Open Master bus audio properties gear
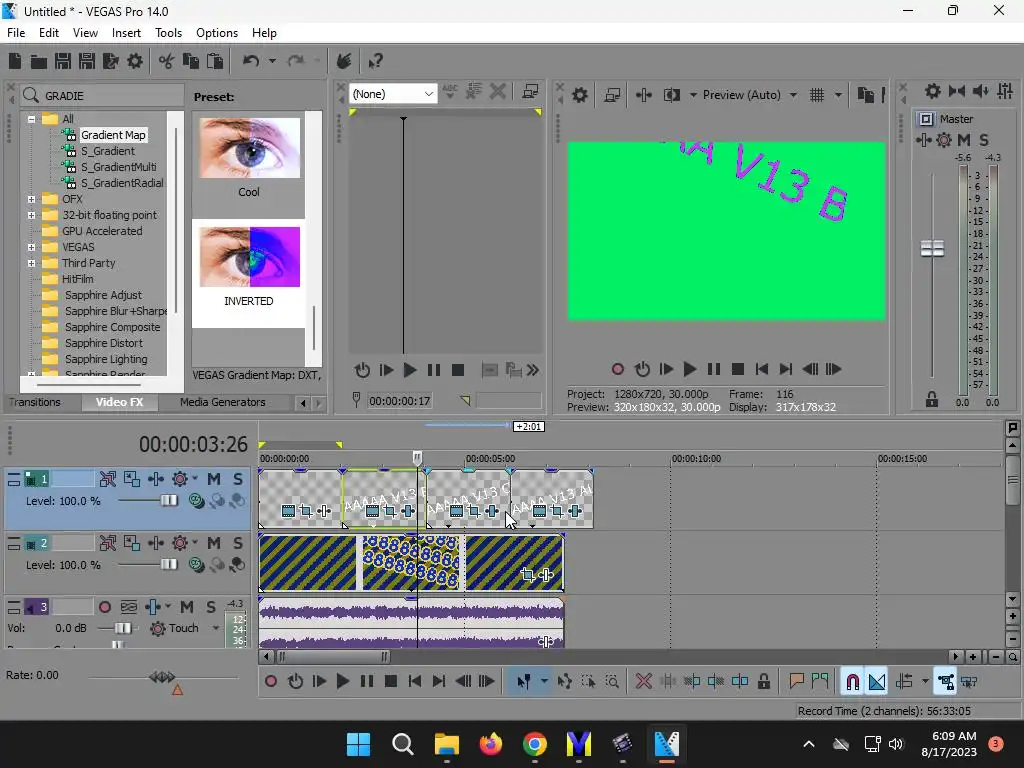 [x=933, y=91]
